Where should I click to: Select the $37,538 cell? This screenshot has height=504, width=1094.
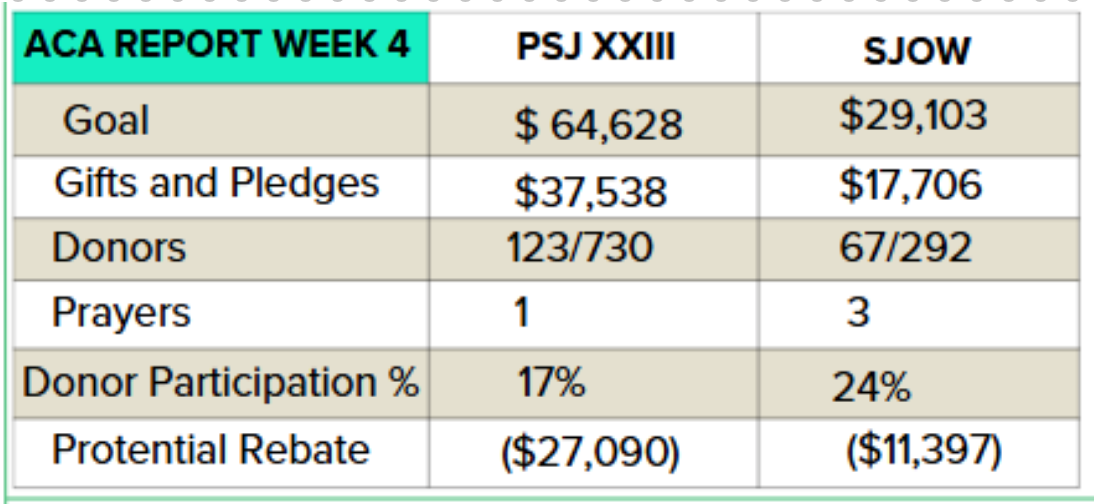coord(594,186)
